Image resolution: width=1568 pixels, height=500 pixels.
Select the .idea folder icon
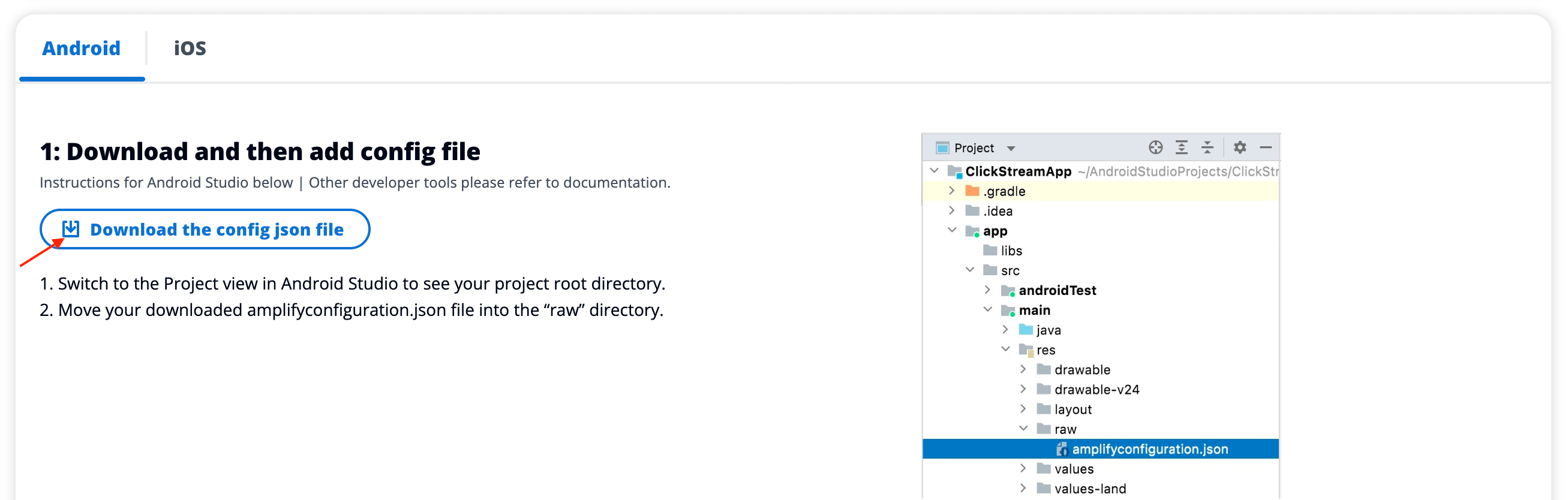tap(972, 210)
